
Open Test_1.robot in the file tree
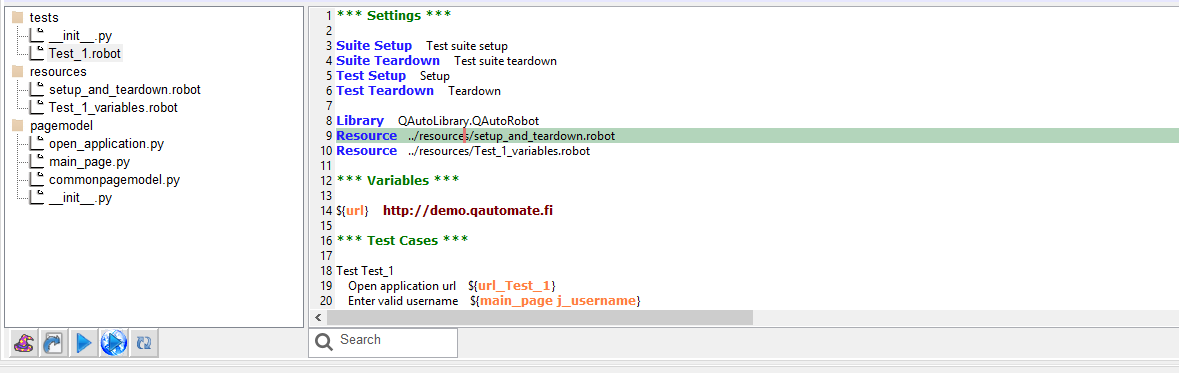click(x=84, y=53)
